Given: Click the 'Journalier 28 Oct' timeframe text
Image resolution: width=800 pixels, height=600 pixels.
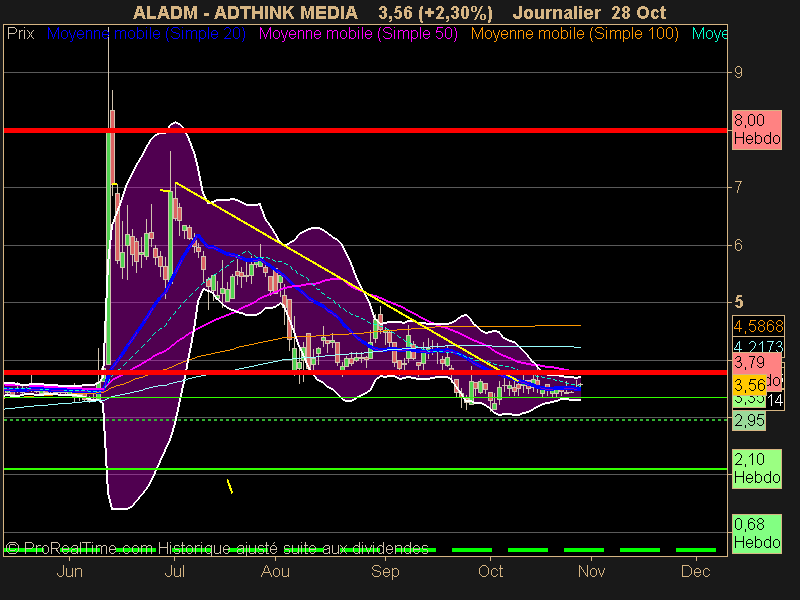Looking at the screenshot, I should click(x=589, y=13).
